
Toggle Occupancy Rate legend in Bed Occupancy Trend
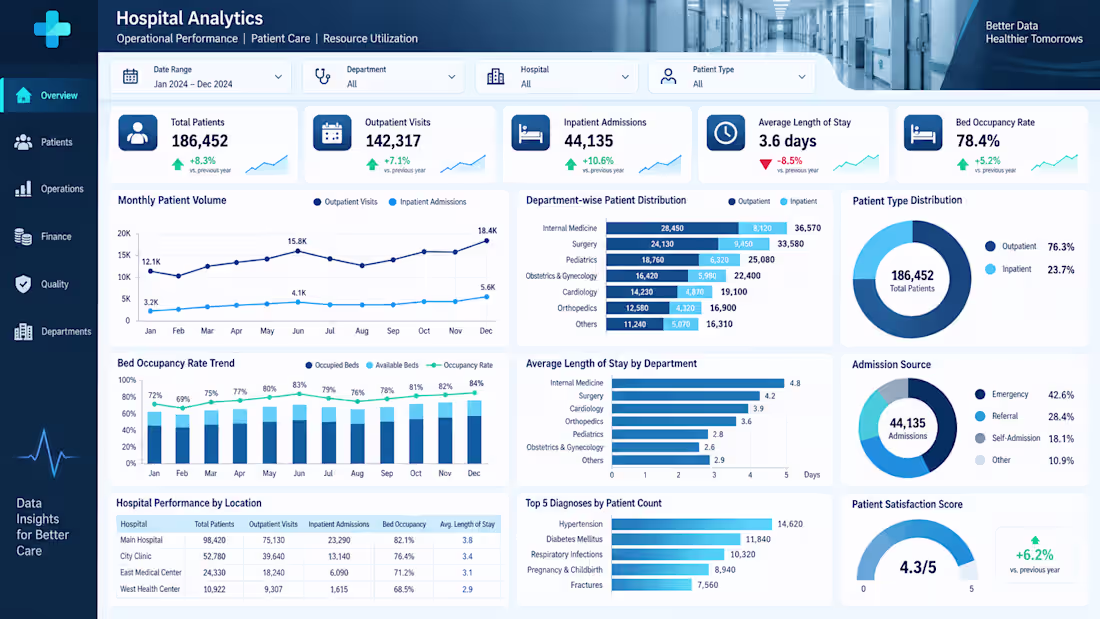(460, 365)
